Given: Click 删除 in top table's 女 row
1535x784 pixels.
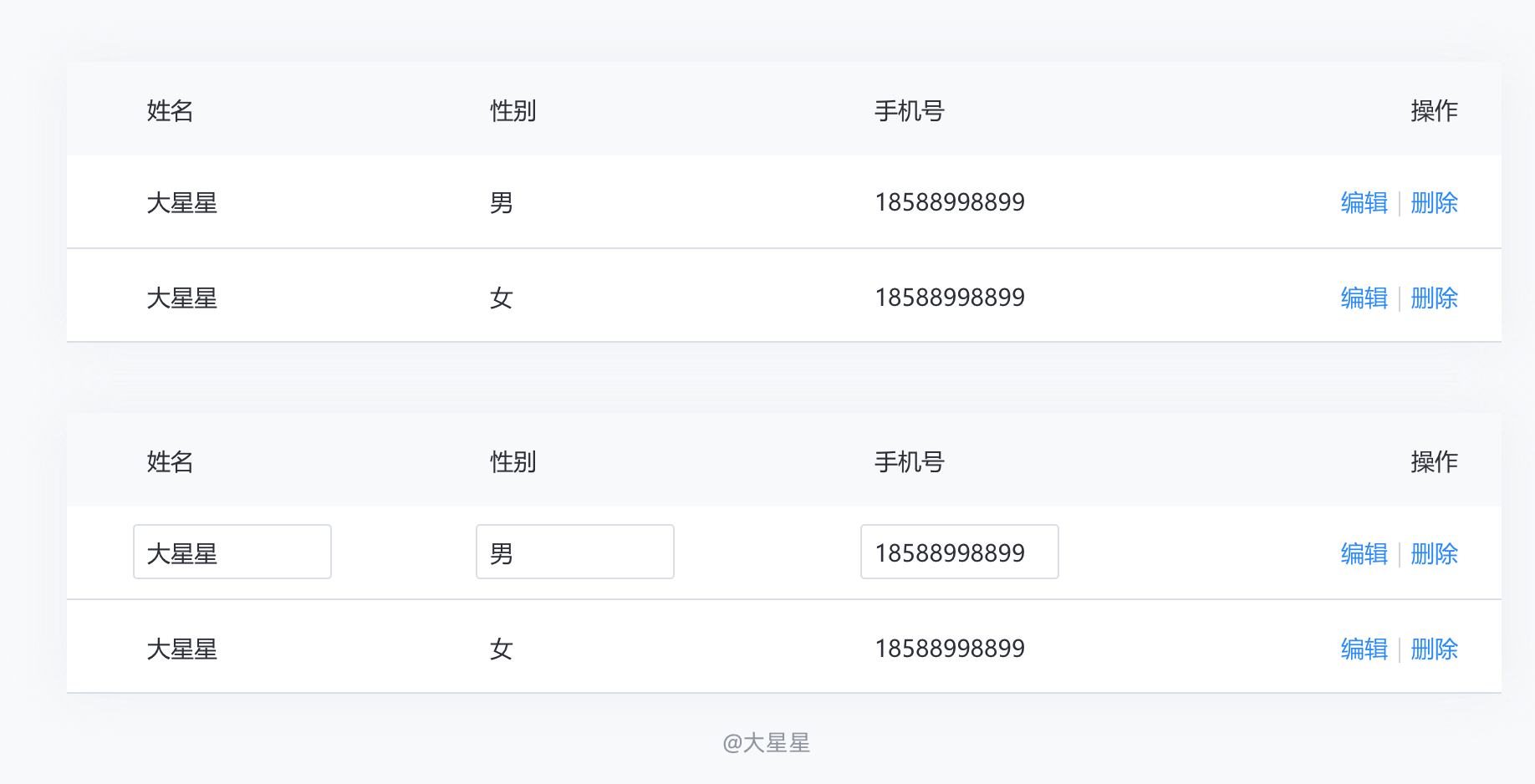Looking at the screenshot, I should click(x=1434, y=298).
